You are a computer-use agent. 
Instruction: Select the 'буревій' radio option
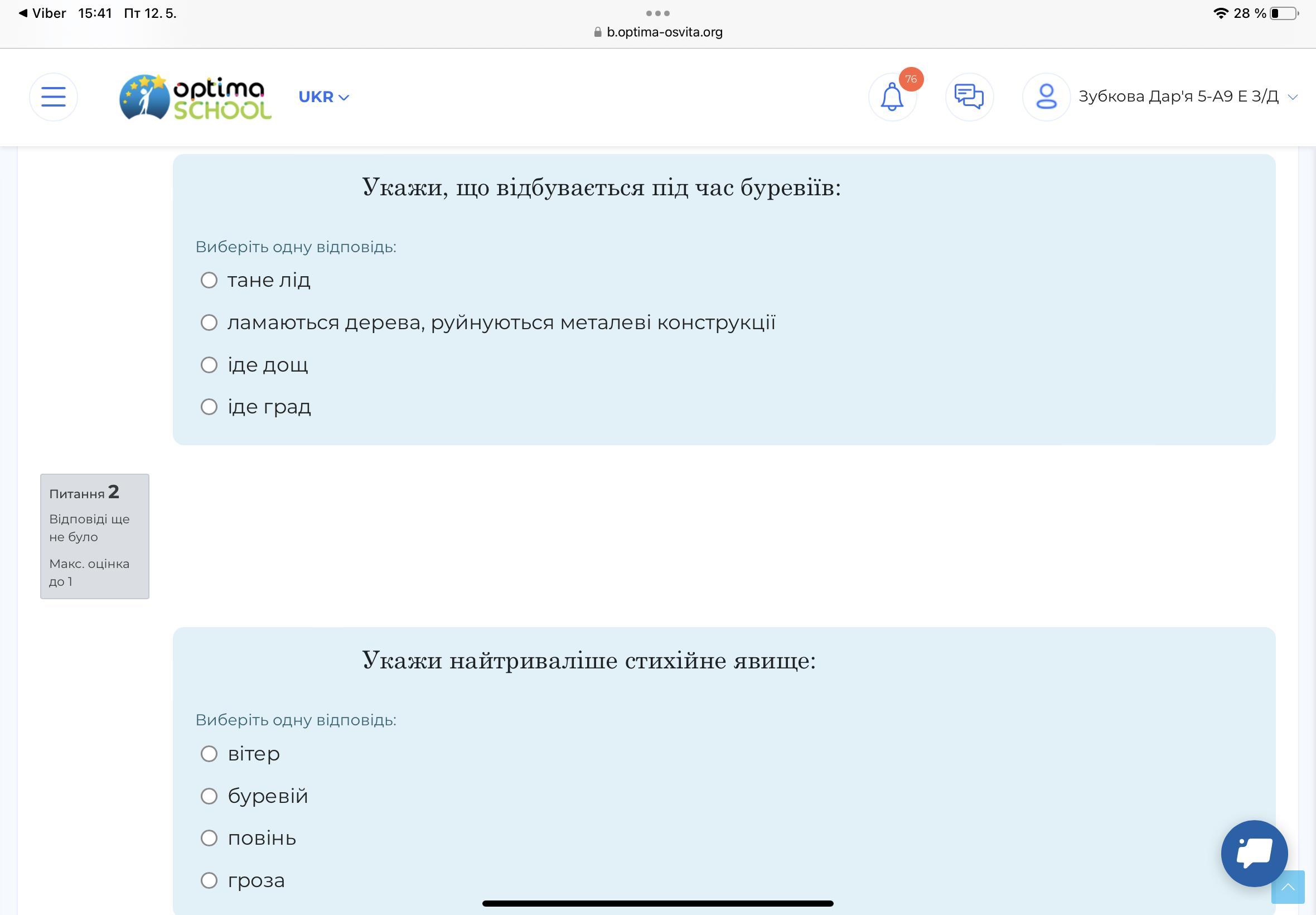(209, 796)
